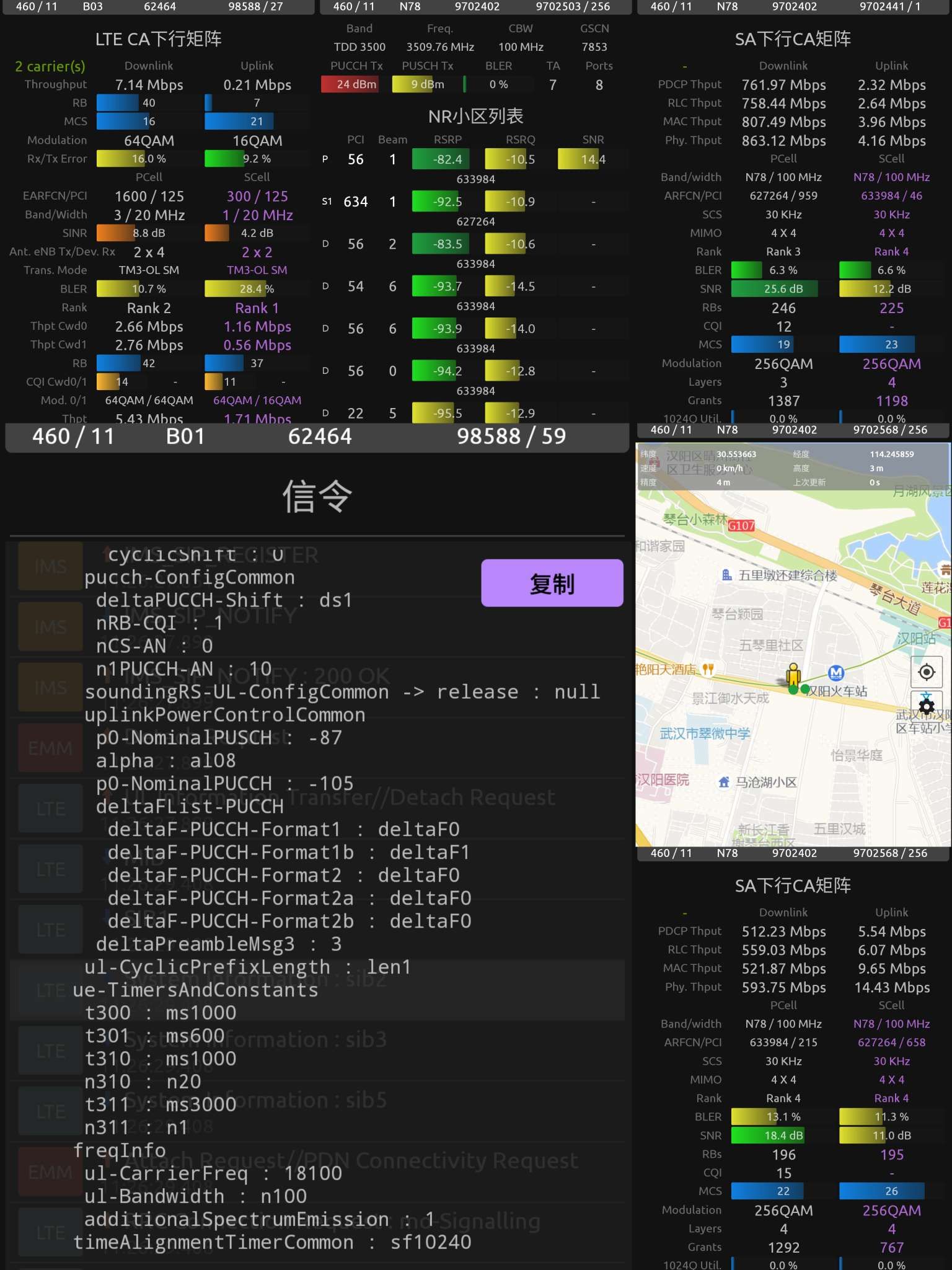Tap the lower SA下行CA矩阵 title with 512.23 Mbps

pos(793,885)
